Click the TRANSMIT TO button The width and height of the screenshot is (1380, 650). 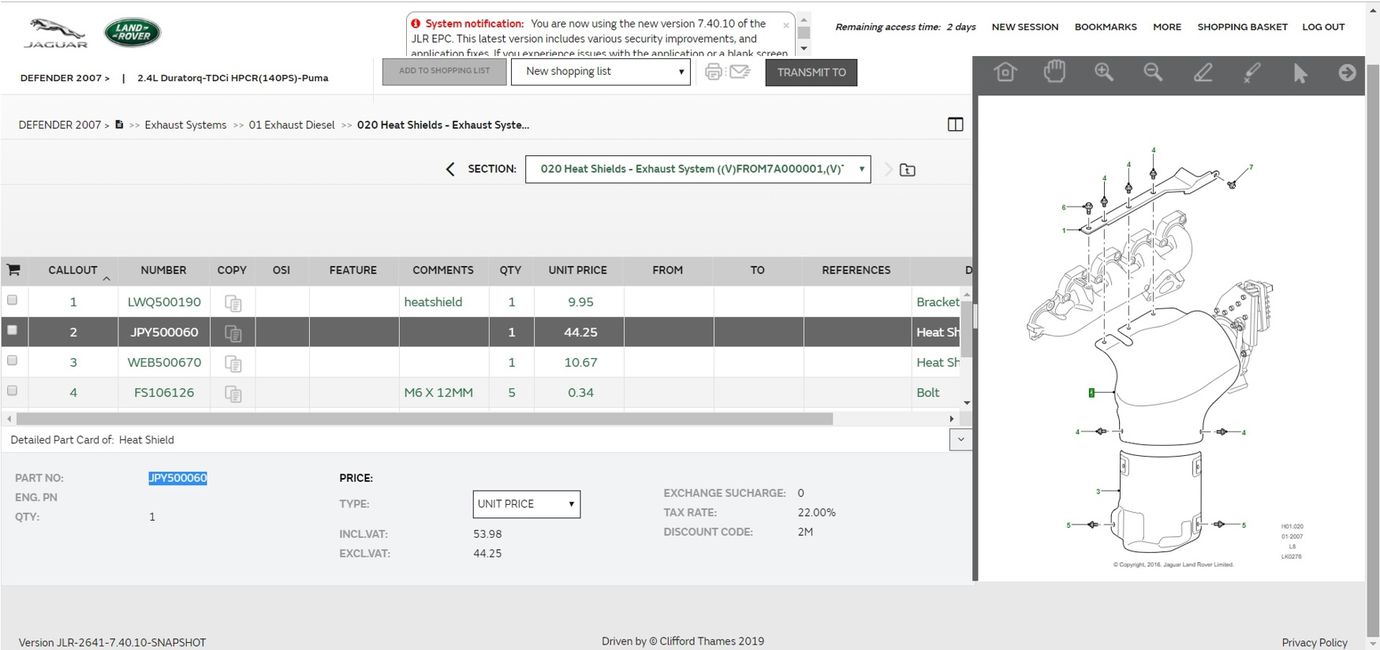coord(811,72)
